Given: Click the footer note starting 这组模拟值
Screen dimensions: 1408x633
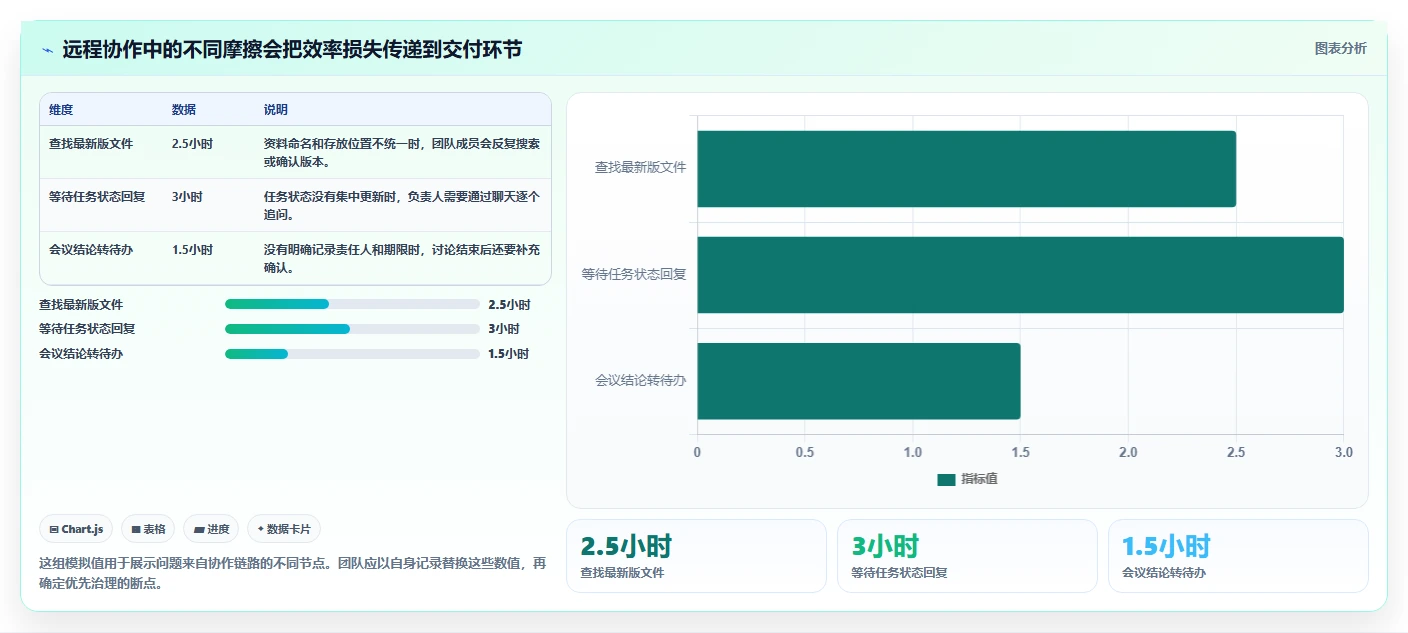Looking at the screenshot, I should click(293, 573).
